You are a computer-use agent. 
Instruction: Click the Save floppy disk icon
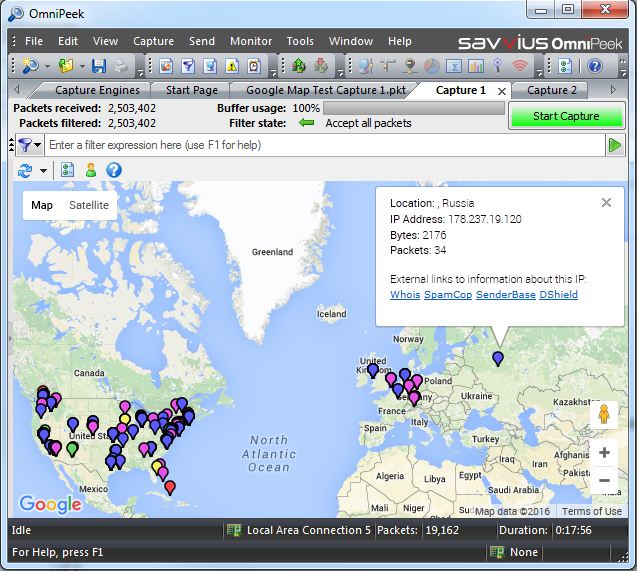(x=99, y=66)
